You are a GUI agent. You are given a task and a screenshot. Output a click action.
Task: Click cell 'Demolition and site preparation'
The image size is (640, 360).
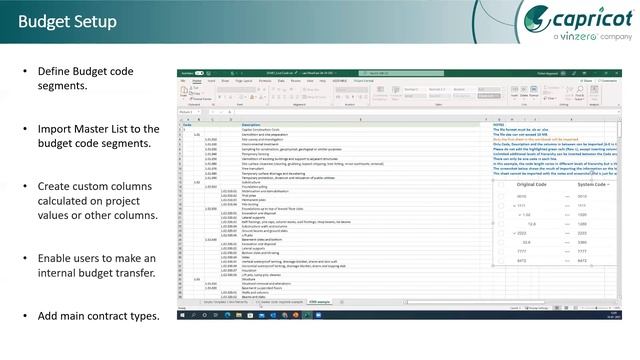point(265,134)
